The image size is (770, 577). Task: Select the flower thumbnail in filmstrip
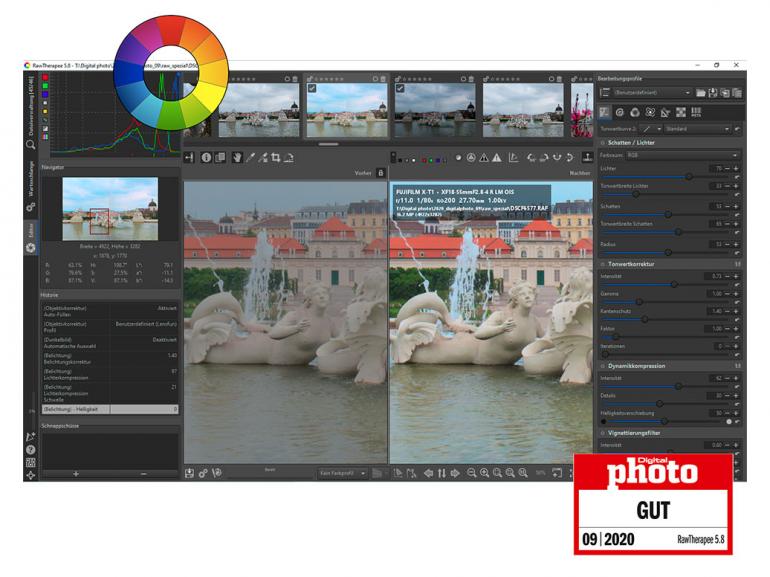click(582, 110)
